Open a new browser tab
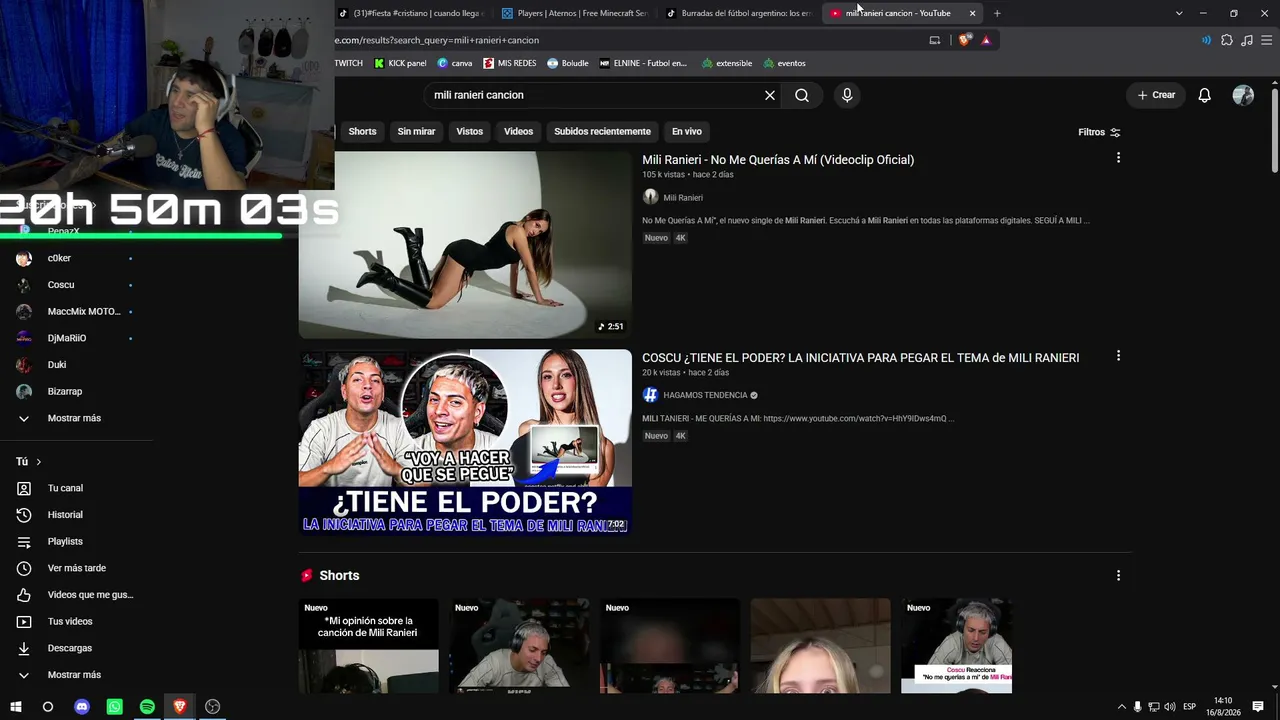 pyautogui.click(x=997, y=13)
